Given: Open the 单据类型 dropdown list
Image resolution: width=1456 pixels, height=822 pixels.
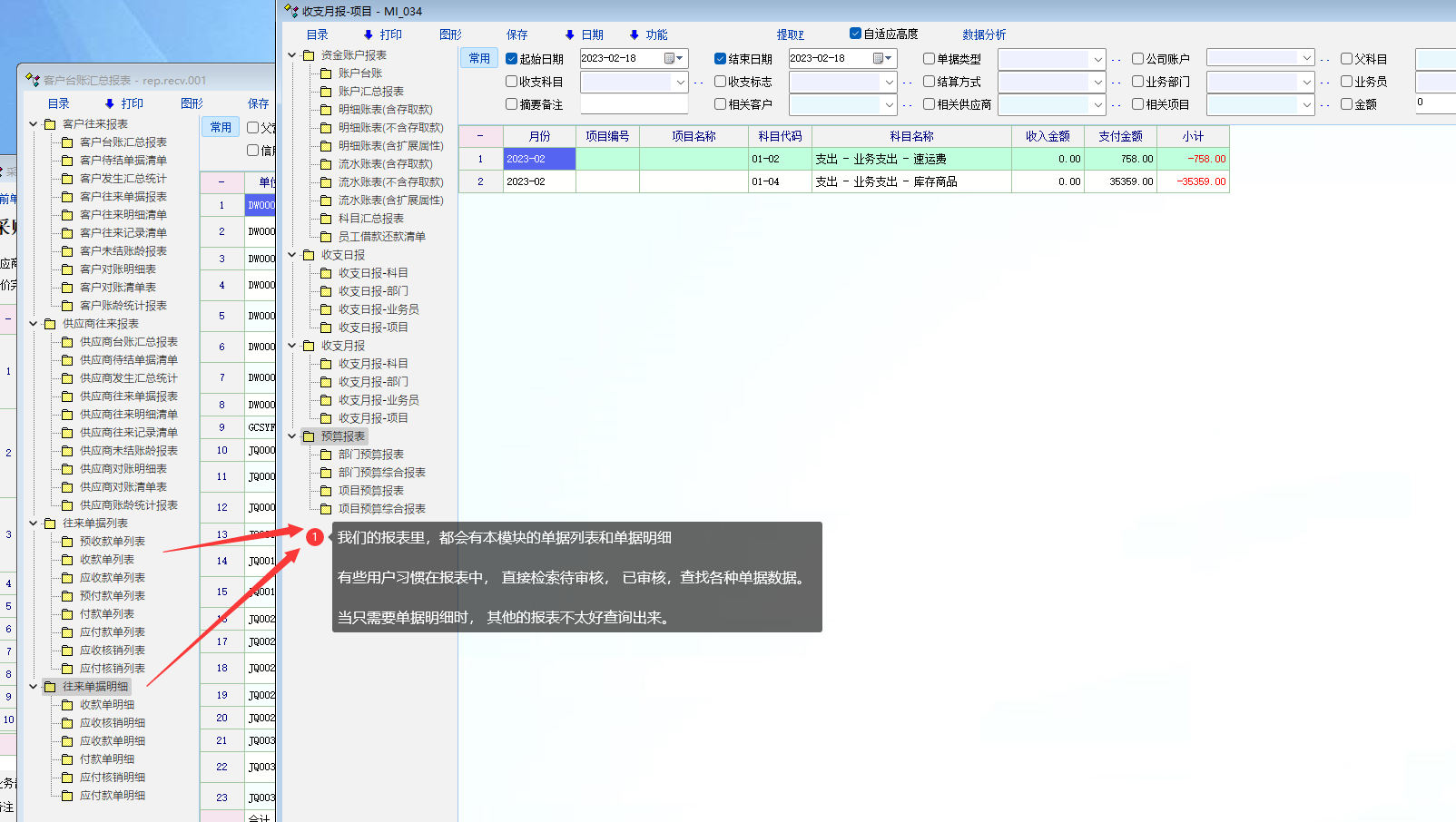Looking at the screenshot, I should 1097,59.
